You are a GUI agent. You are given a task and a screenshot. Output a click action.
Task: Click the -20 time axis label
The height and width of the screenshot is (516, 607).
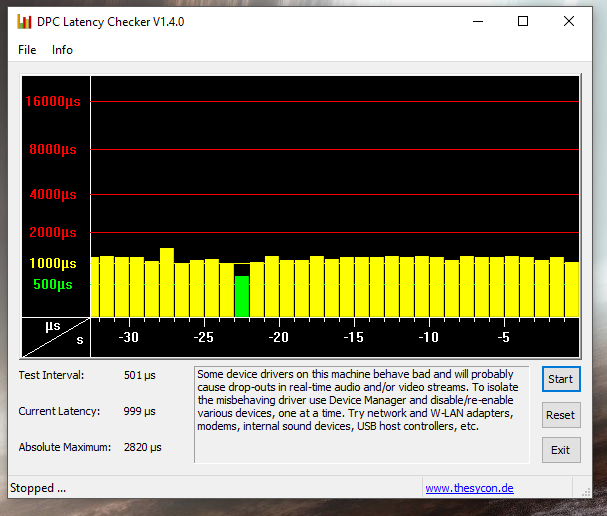pyautogui.click(x=279, y=338)
